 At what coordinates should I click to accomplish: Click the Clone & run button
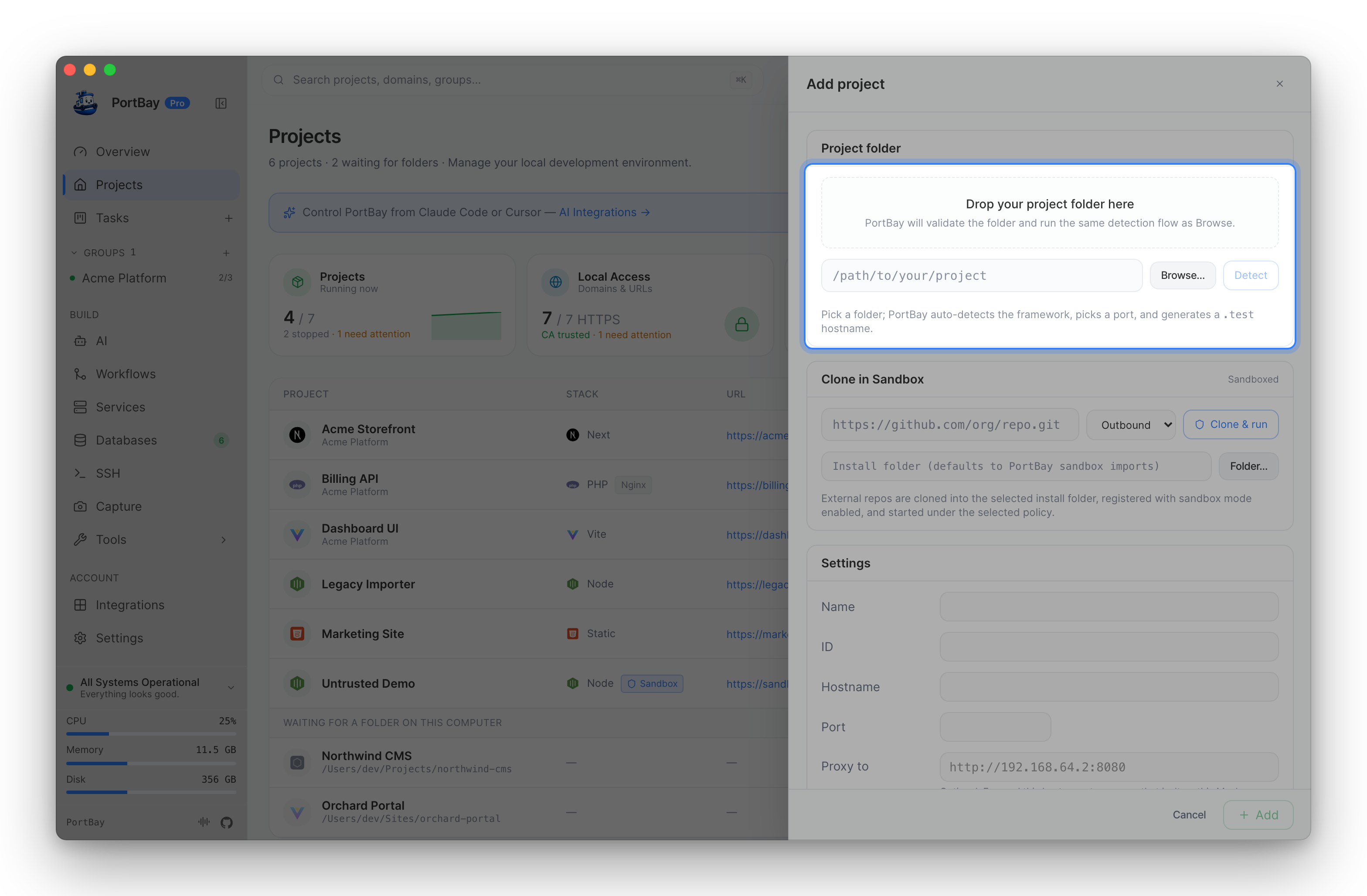[x=1230, y=424]
